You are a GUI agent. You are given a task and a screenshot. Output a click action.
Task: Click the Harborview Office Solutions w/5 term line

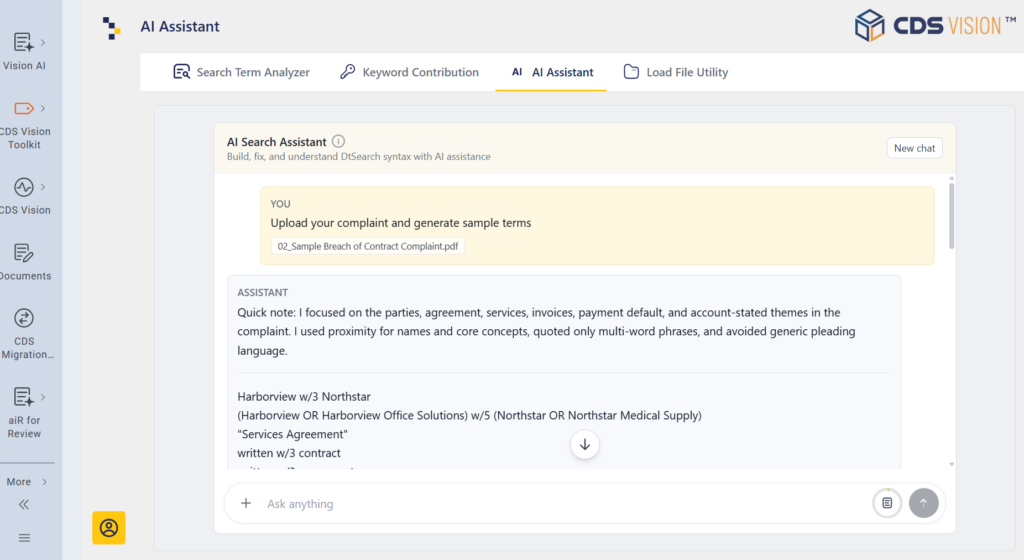pyautogui.click(x=469, y=415)
